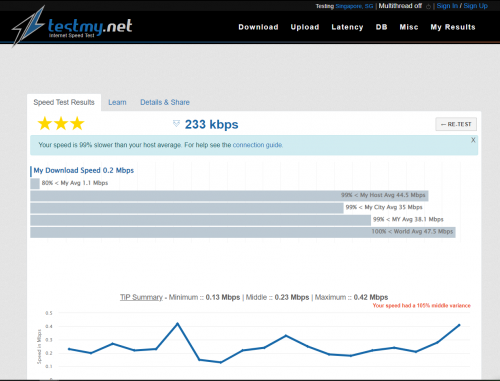Image resolution: width=500 pixels, height=381 pixels.
Task: Click the Sign In link
Action: [x=447, y=6]
